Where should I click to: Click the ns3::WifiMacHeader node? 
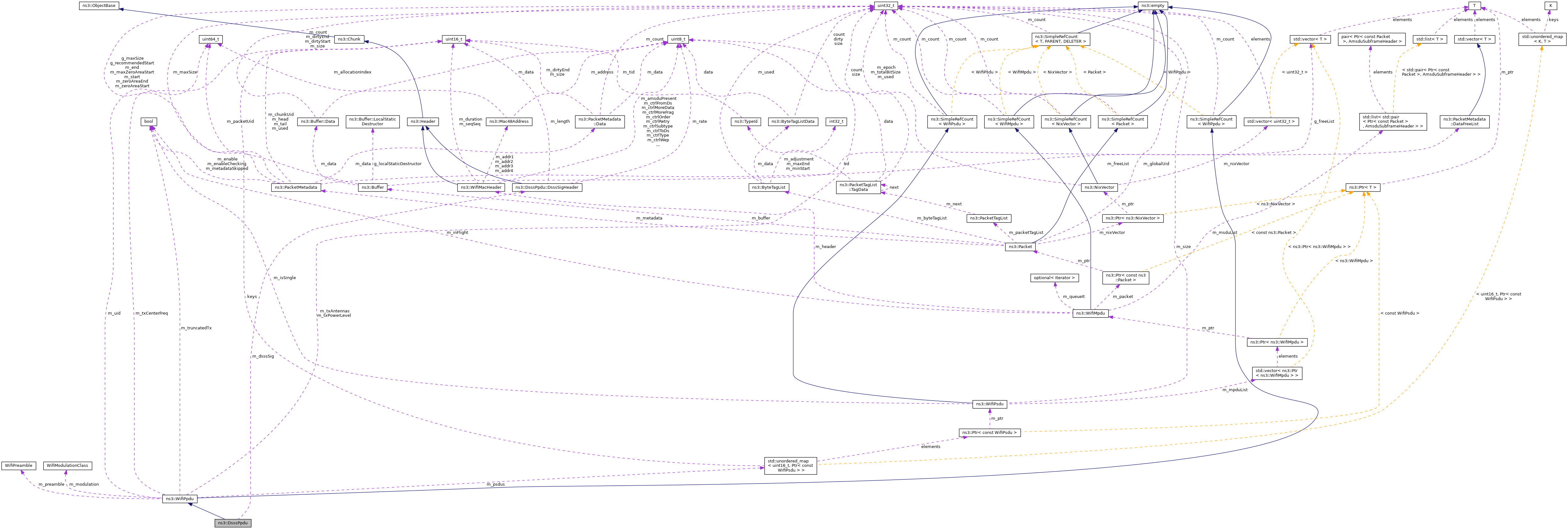point(481,187)
